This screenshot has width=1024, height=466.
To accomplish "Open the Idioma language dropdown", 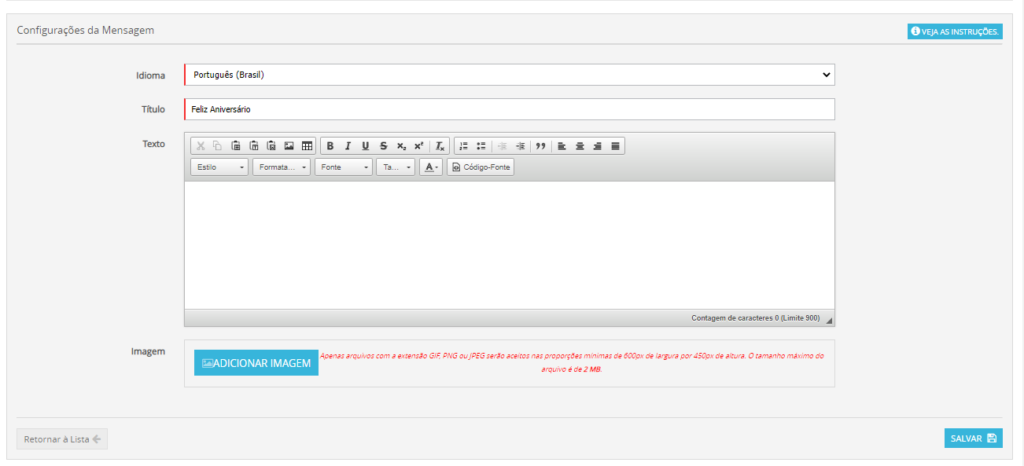I will (x=509, y=75).
